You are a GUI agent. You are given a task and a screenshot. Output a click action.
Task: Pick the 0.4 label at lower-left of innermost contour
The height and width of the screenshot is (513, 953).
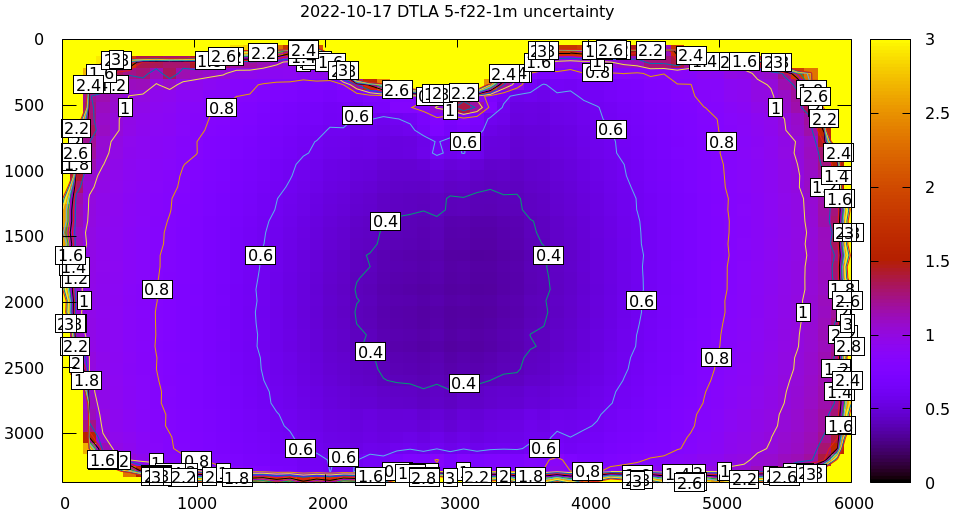click(x=370, y=352)
